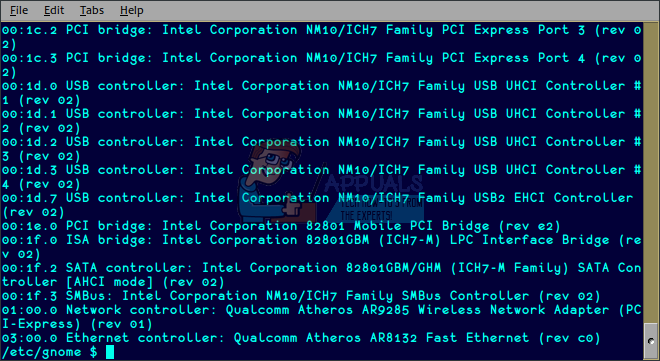Click the terminal scrollbar thumb
660x361 pixels.
coord(651,340)
